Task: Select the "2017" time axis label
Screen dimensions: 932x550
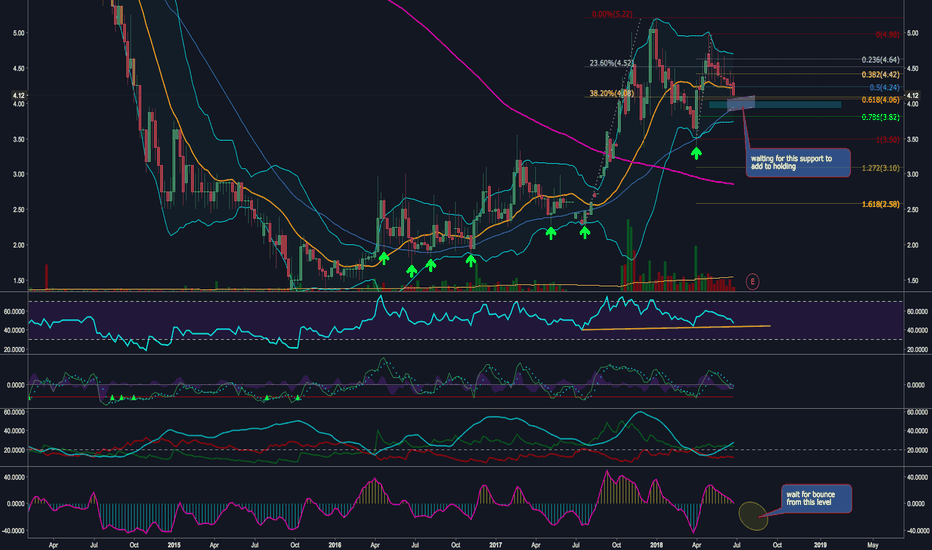Action: click(496, 545)
